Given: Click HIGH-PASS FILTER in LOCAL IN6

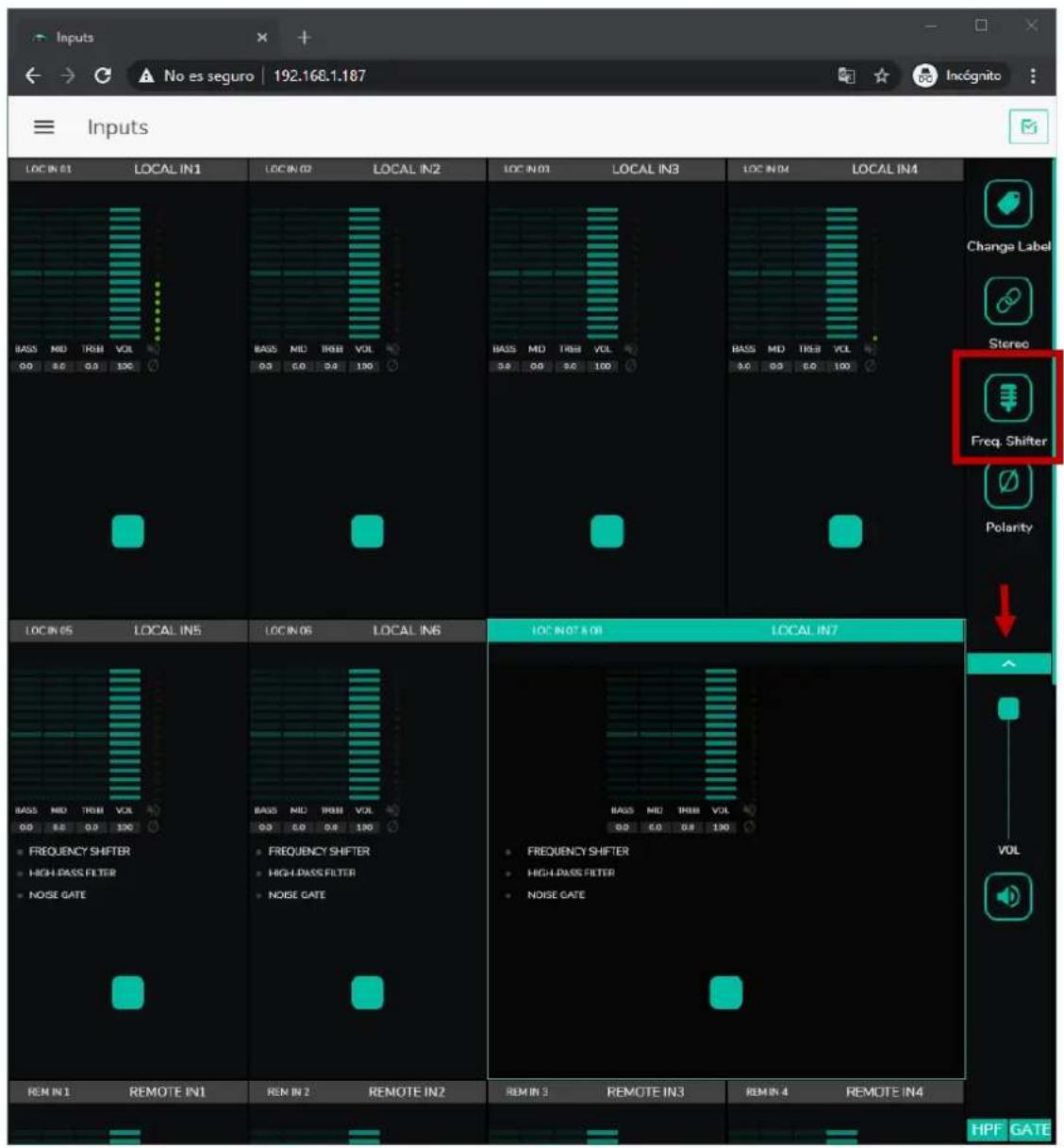Looking at the screenshot, I should point(311,873).
